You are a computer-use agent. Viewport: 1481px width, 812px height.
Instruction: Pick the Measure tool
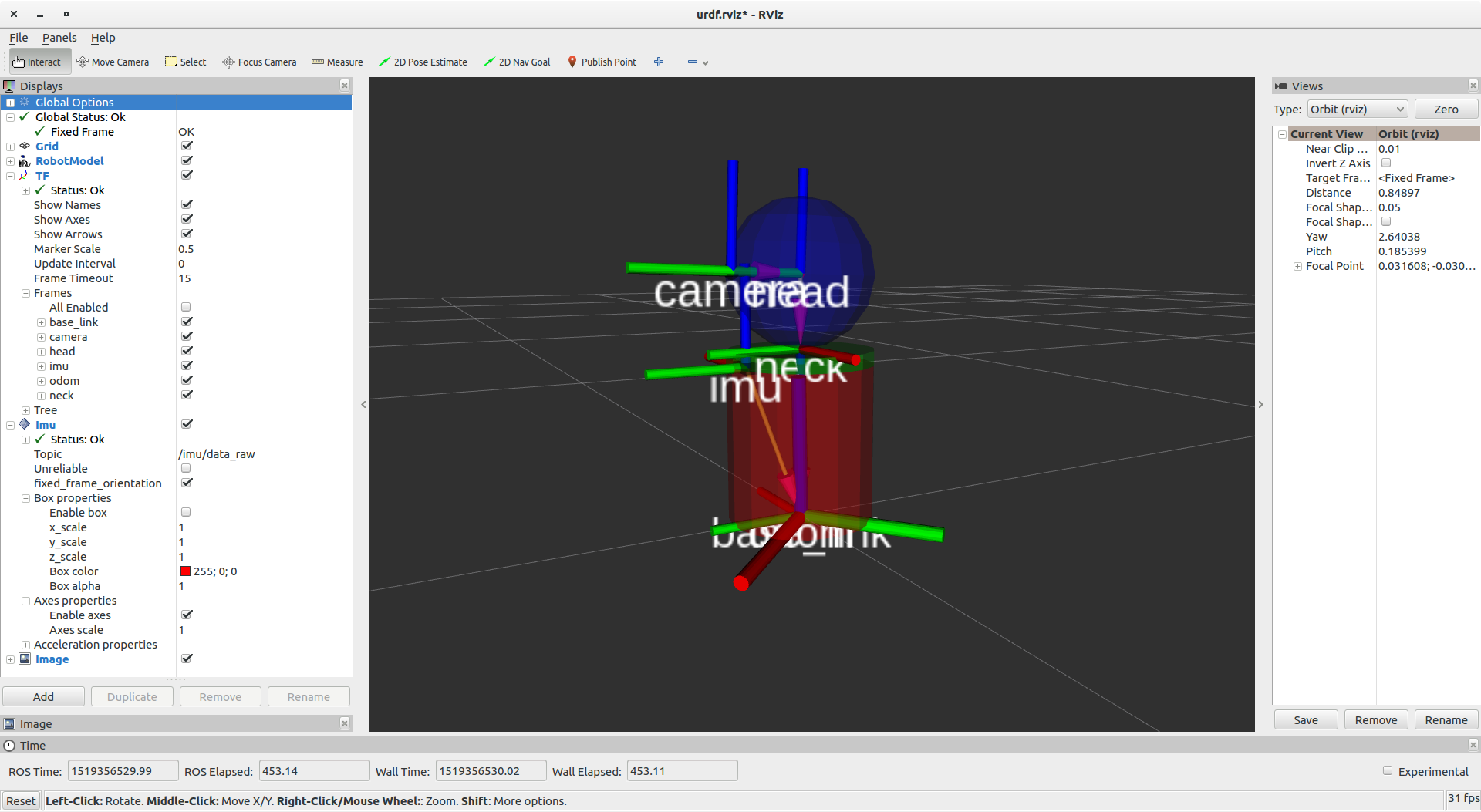(x=337, y=62)
